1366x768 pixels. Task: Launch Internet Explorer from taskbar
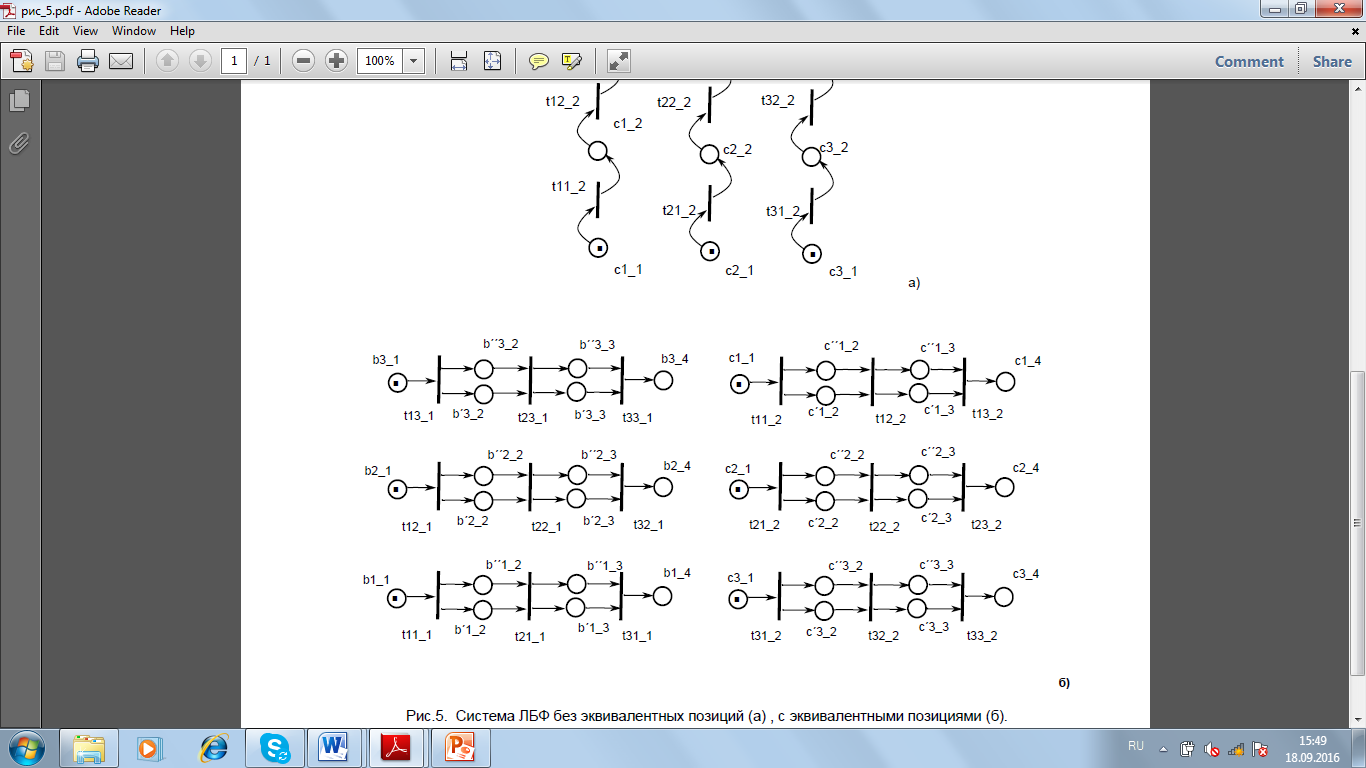(213, 748)
